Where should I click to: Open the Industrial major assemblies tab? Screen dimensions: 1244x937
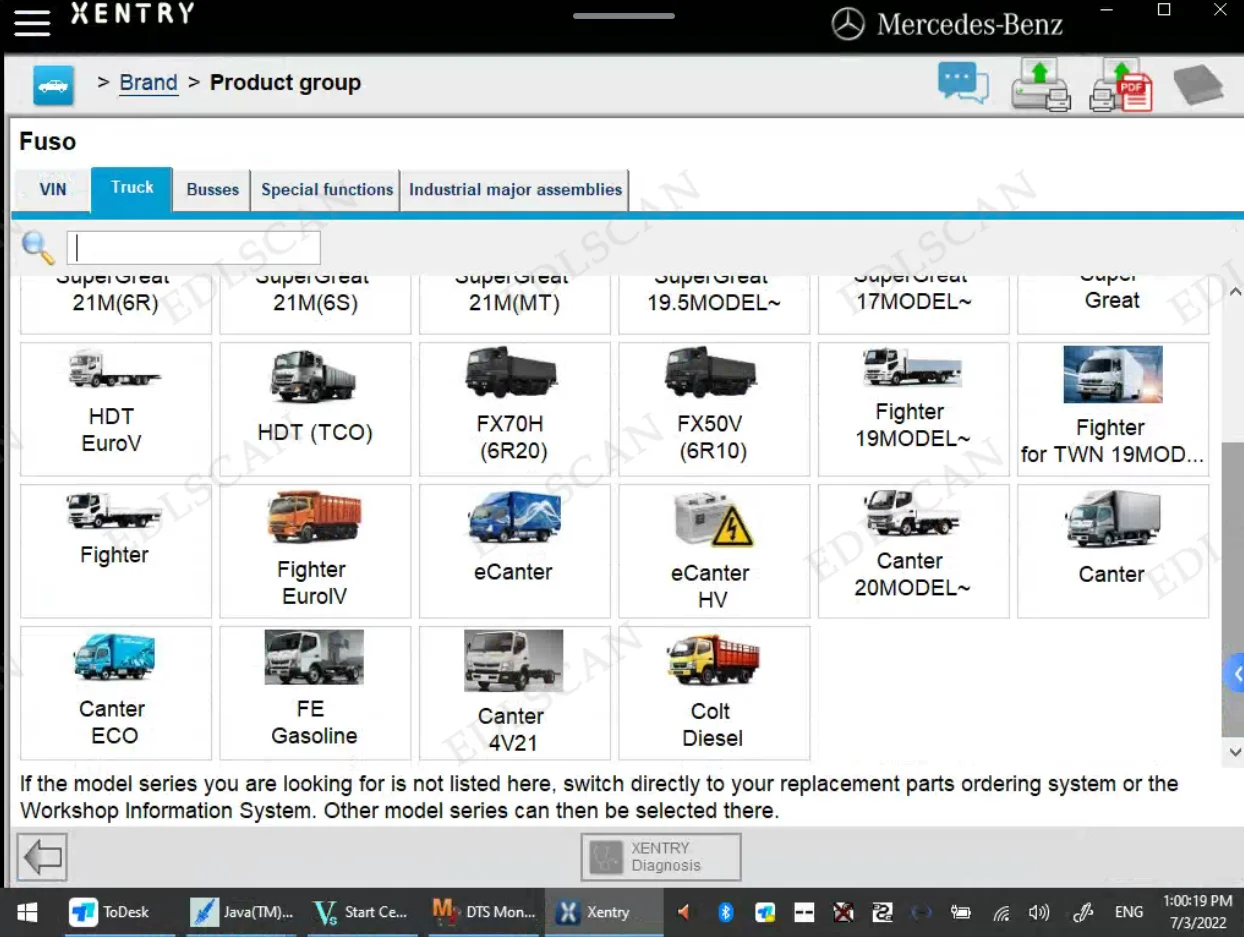pyautogui.click(x=515, y=189)
